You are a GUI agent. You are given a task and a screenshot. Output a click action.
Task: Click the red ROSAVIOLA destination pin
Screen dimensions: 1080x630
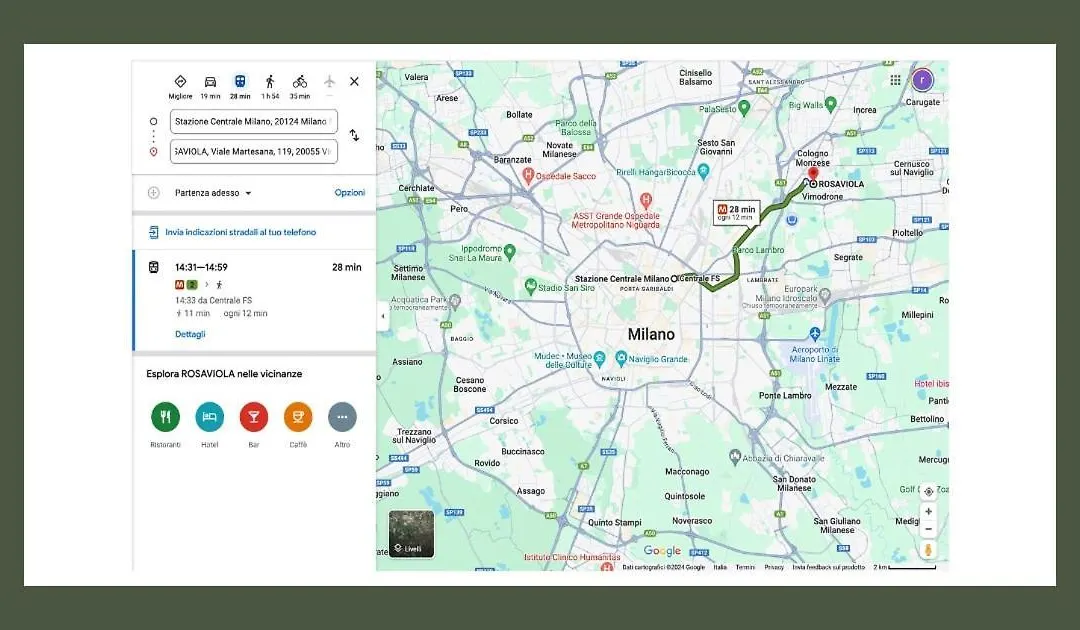point(813,174)
